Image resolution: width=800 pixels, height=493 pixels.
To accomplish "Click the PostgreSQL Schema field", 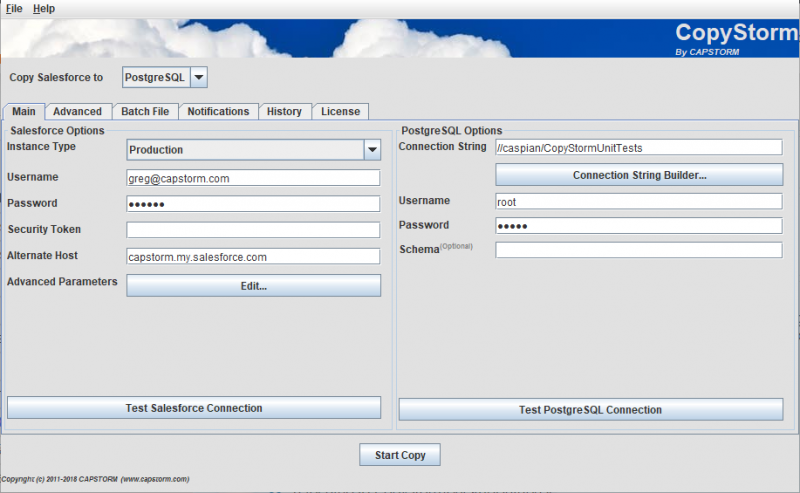I will click(x=638, y=250).
